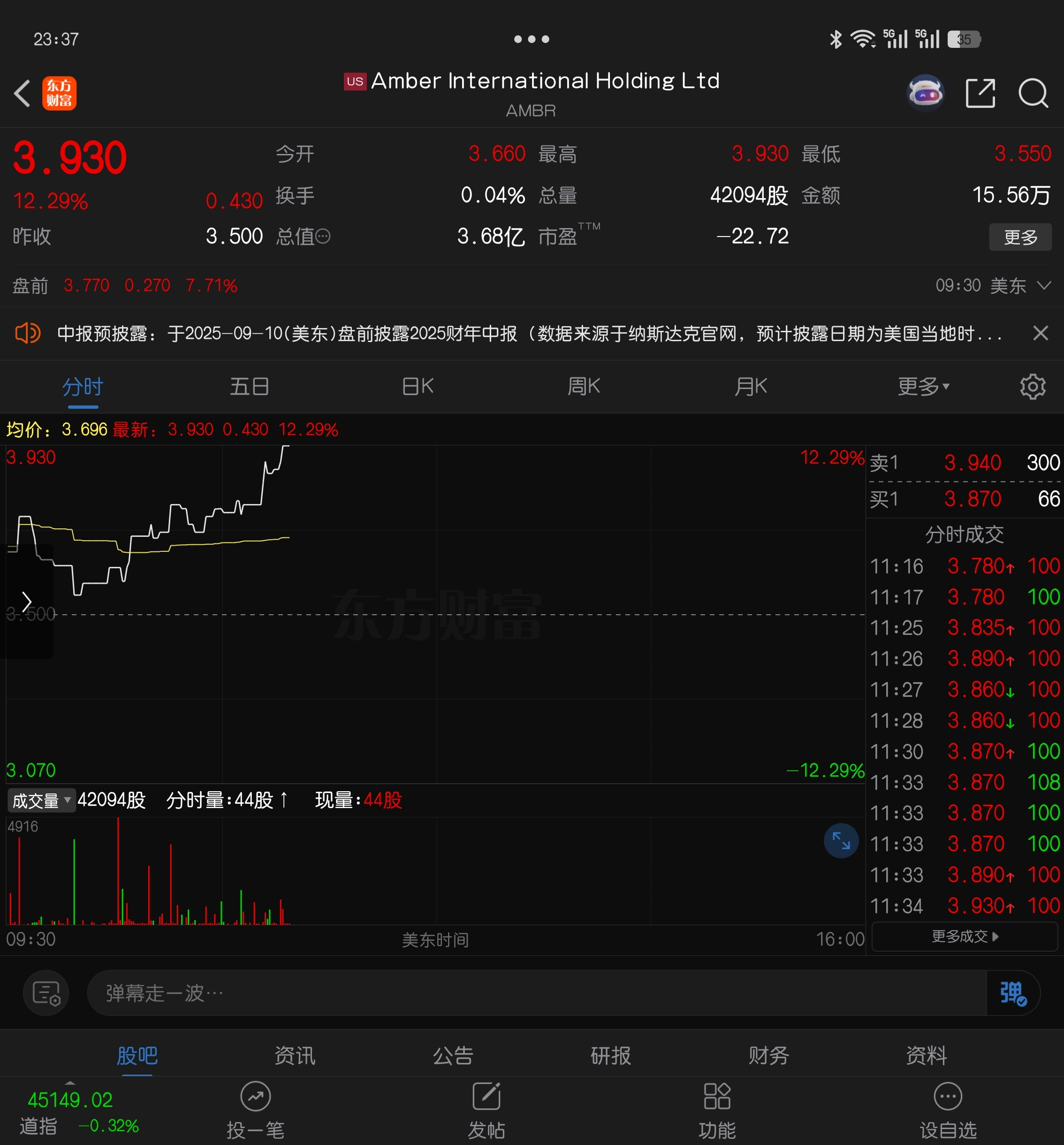
Task: Tap the share export icon
Action: pos(980,93)
